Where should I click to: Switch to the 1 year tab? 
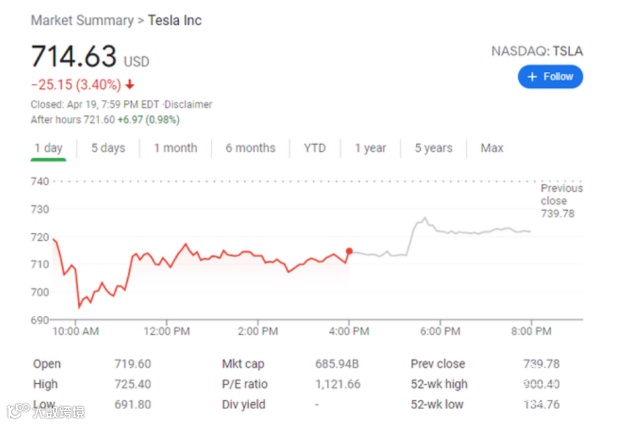[370, 148]
